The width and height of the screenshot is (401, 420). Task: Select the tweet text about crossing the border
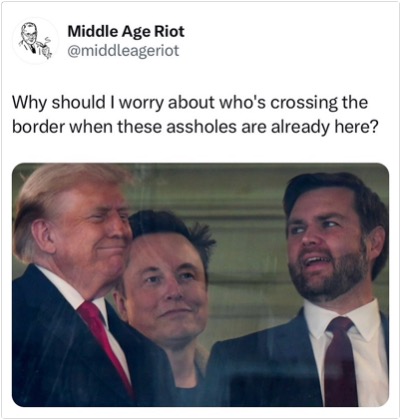[195, 114]
